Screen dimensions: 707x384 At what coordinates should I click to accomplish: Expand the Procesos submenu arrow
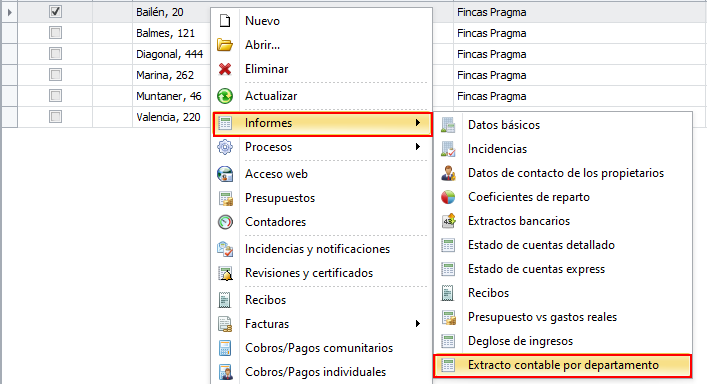pyautogui.click(x=418, y=146)
